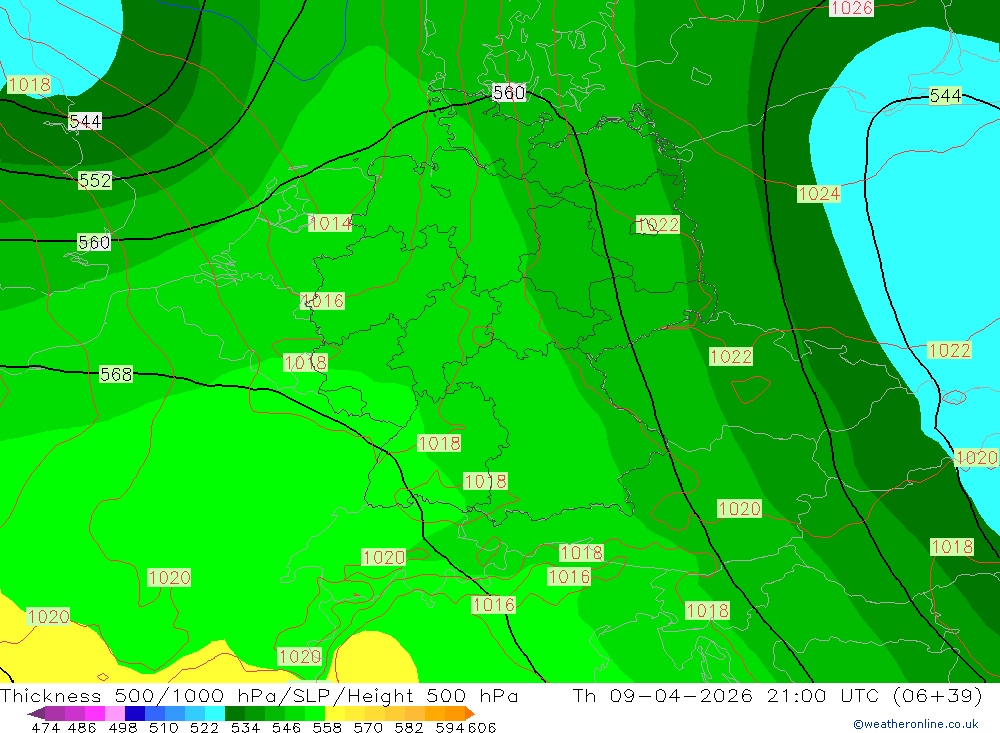
Task: Click the legend value 582
Action: pos(408,727)
